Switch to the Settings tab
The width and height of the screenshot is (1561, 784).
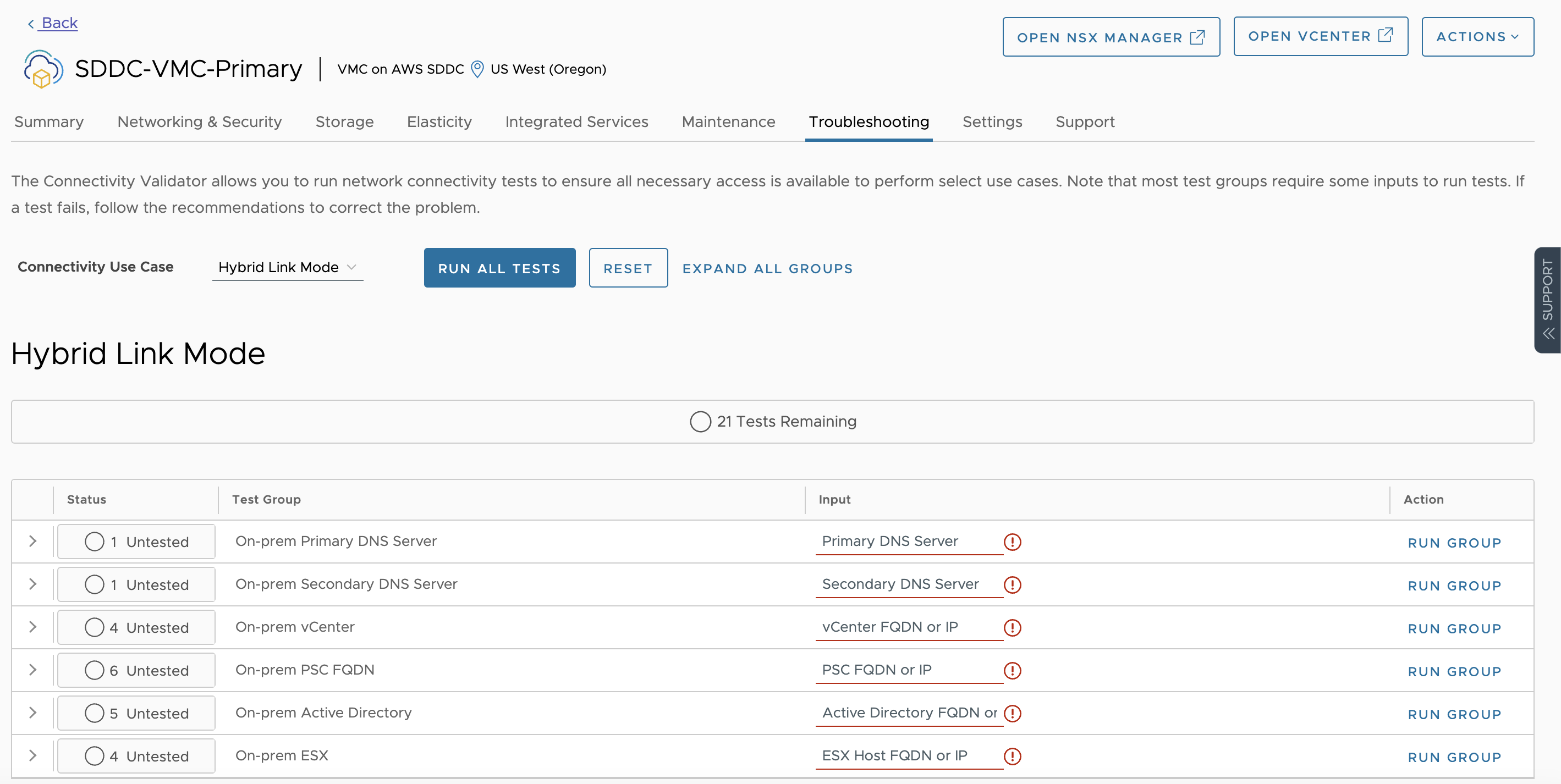pyautogui.click(x=992, y=122)
